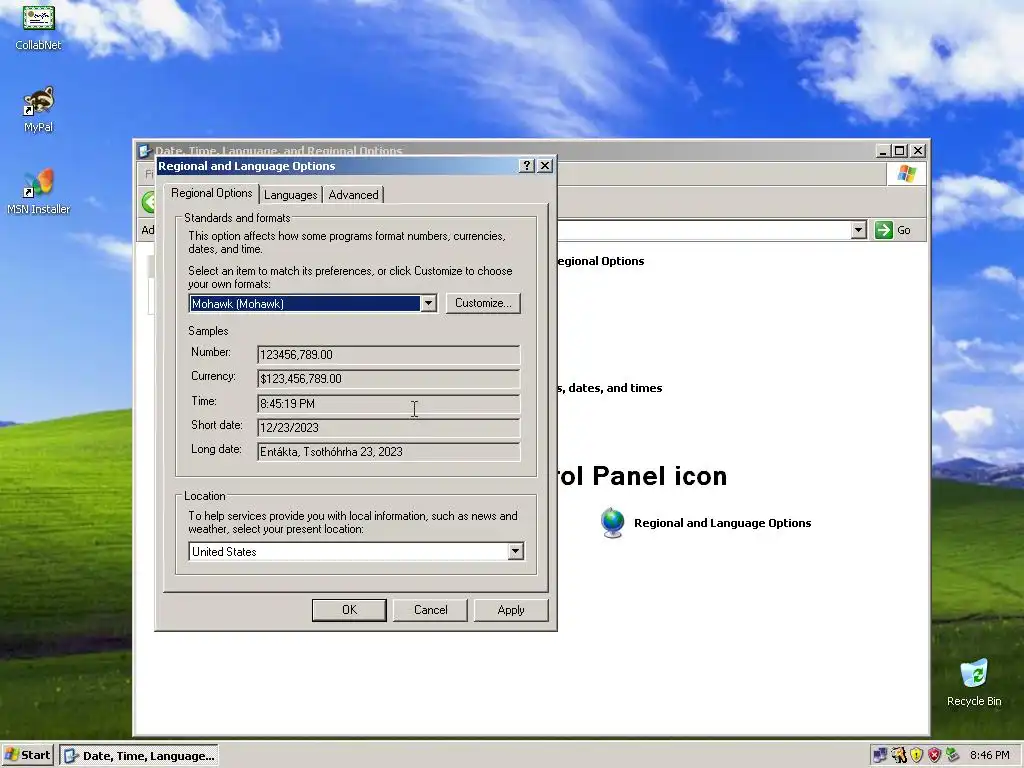
Task: Click the Safely Remove Hardware tray icon
Action: pyautogui.click(x=953, y=755)
